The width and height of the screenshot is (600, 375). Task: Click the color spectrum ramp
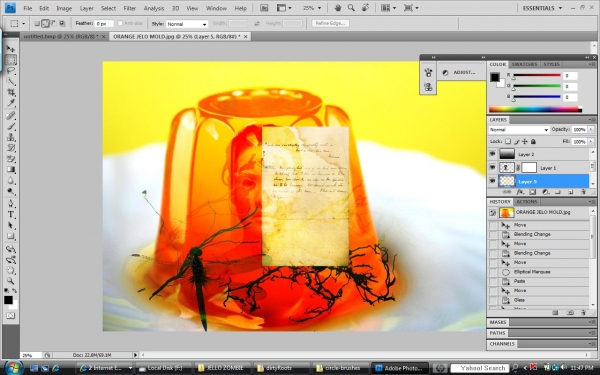pyautogui.click(x=535, y=109)
